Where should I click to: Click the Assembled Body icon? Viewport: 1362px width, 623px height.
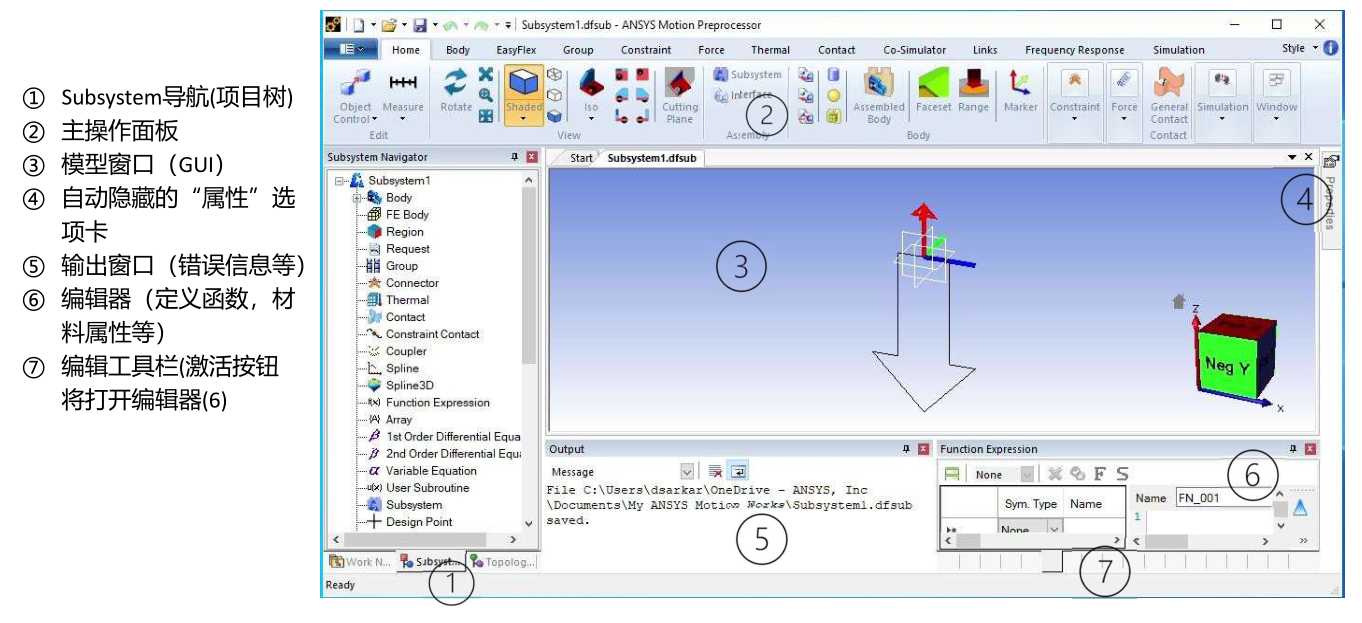(x=879, y=96)
